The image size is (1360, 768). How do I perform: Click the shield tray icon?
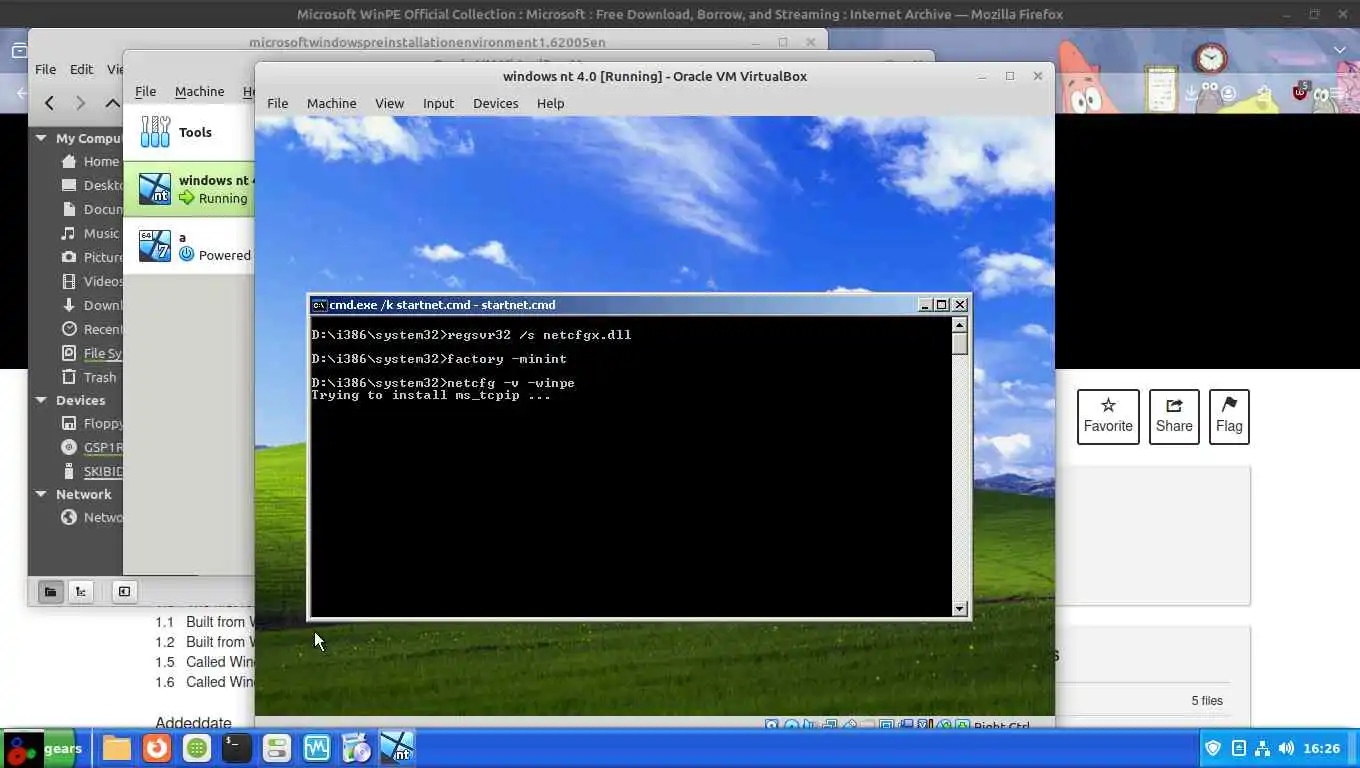coord(1214,748)
